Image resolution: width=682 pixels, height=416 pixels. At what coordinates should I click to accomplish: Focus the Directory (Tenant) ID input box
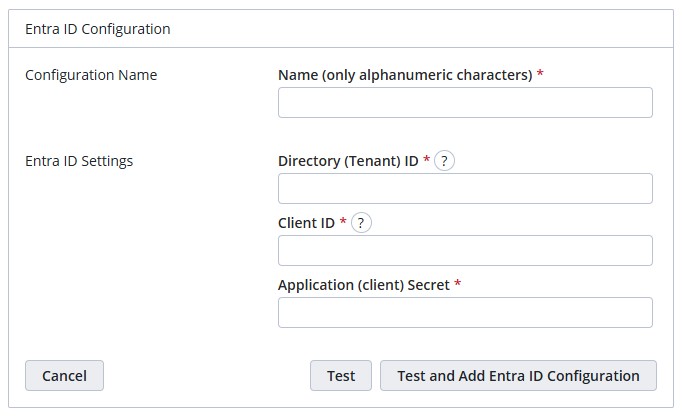click(465, 188)
